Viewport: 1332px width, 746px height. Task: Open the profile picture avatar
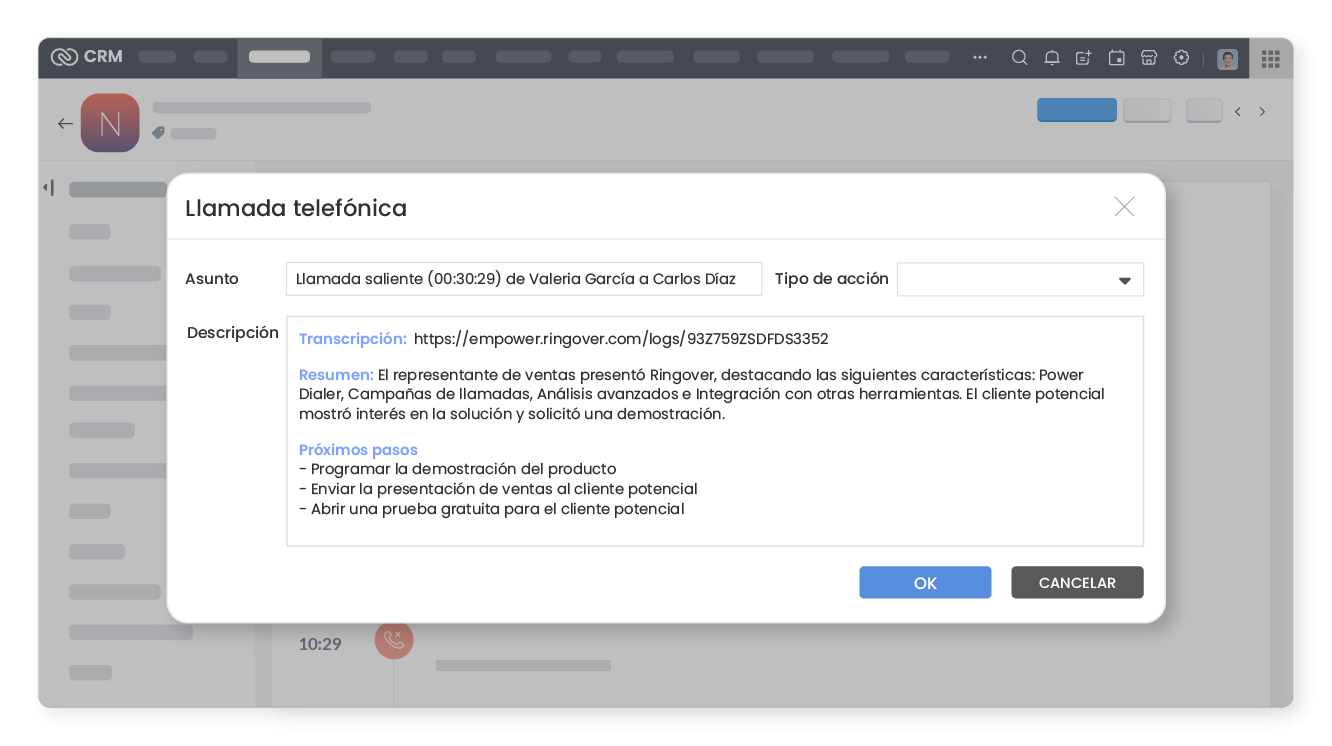tap(1225, 57)
